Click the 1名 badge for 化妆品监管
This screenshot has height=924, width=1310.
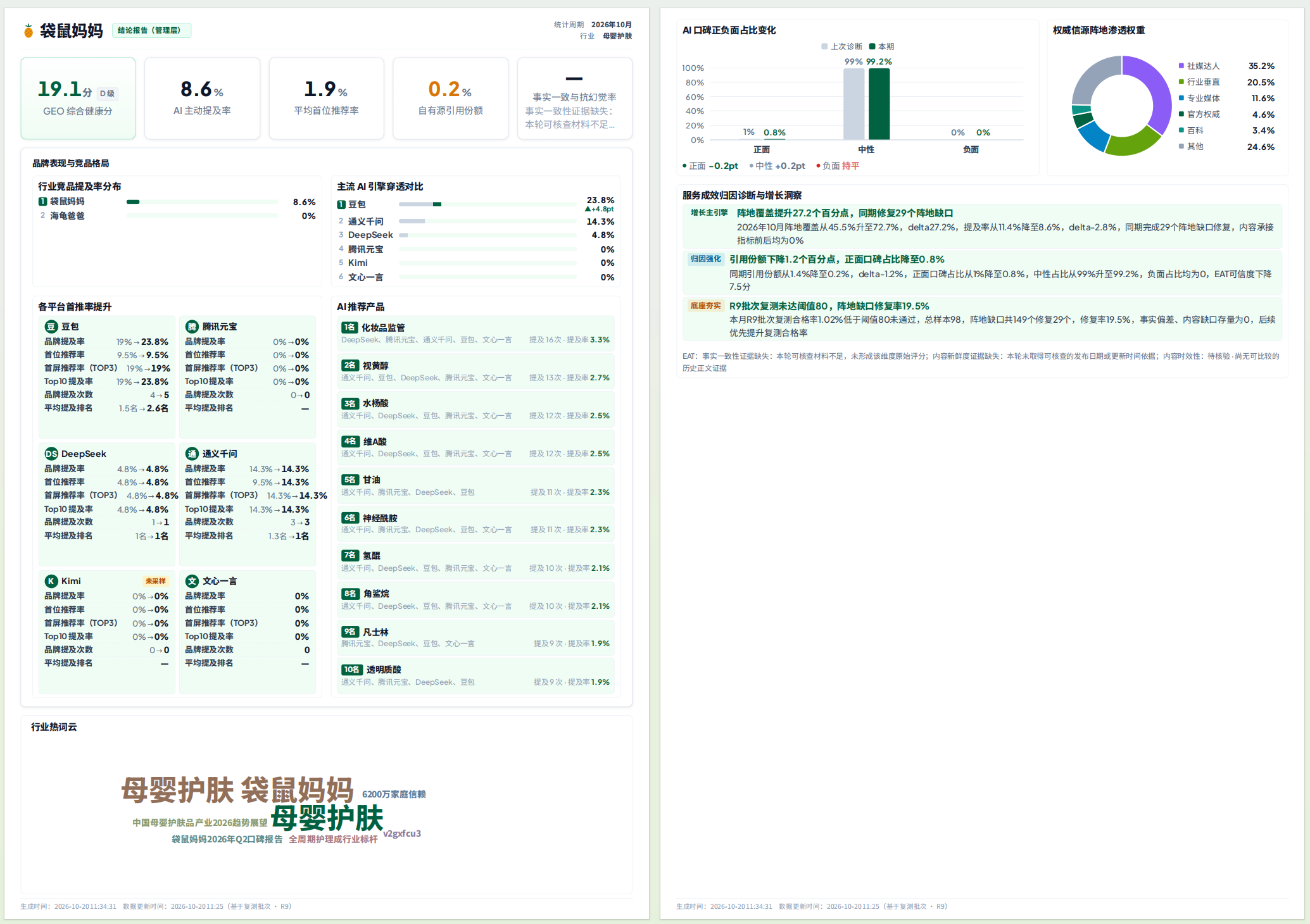[x=350, y=327]
